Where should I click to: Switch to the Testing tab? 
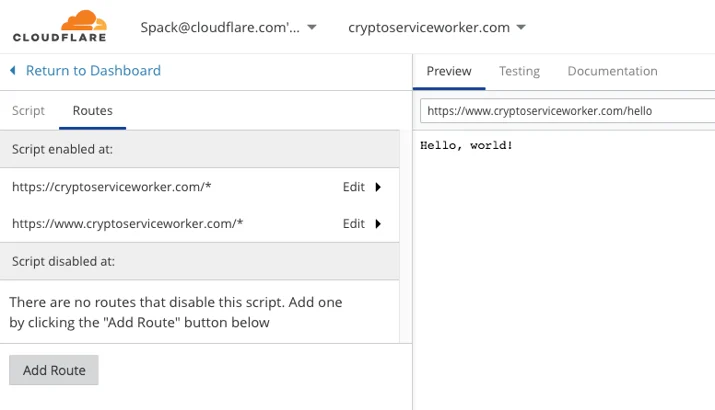pos(519,71)
